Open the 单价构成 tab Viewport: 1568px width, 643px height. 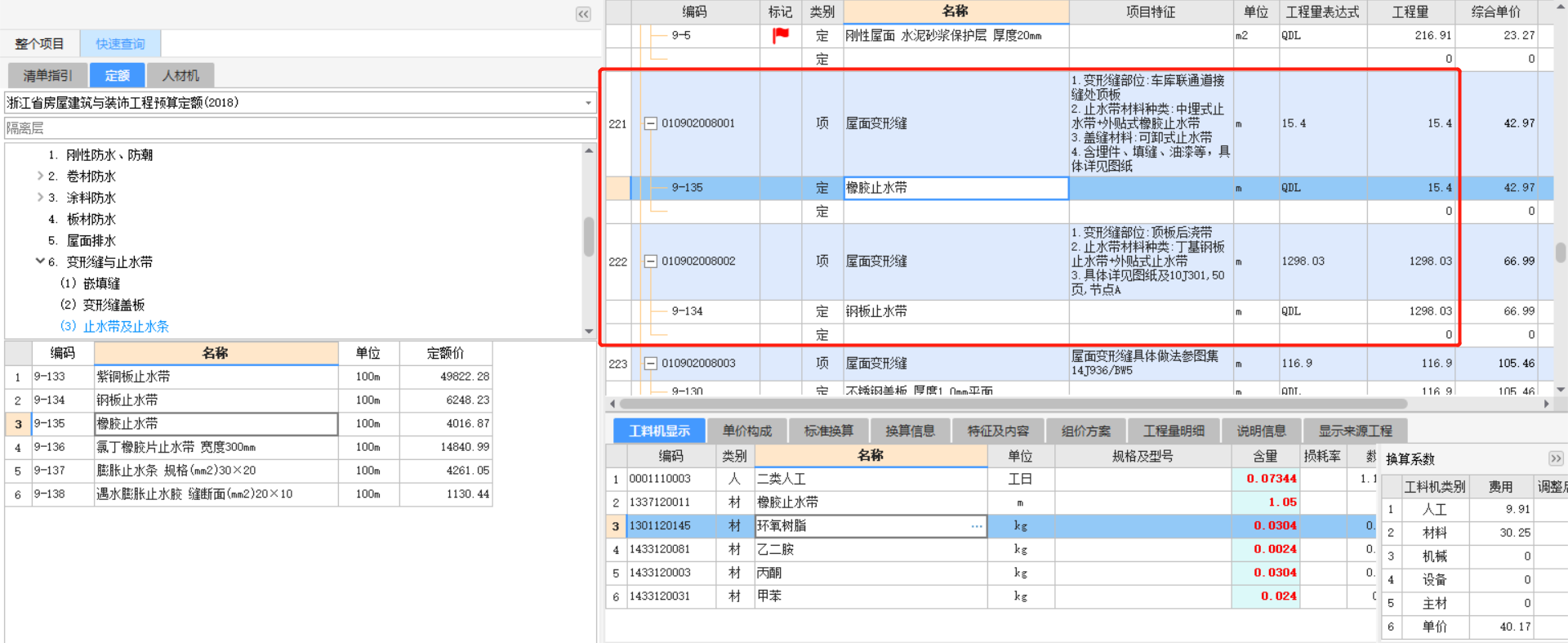coord(746,431)
